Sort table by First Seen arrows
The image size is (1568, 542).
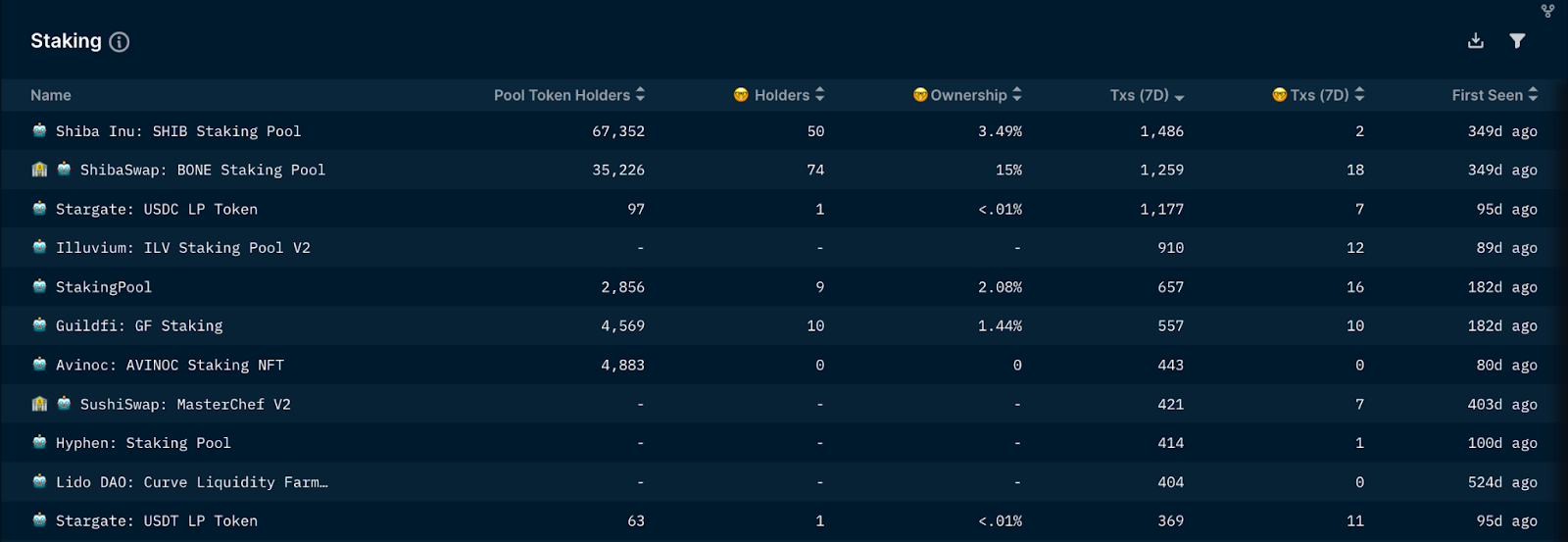coord(1533,94)
